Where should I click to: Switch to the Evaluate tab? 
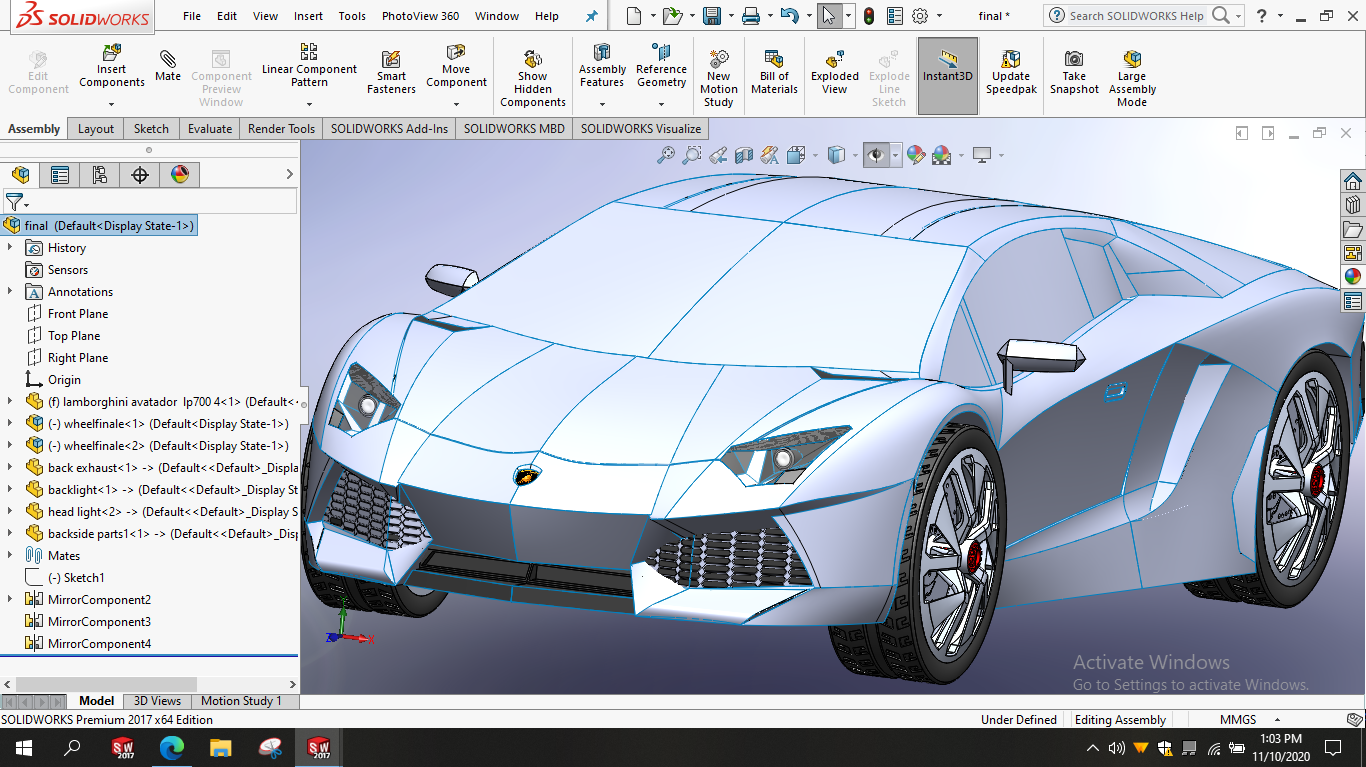tap(210, 129)
